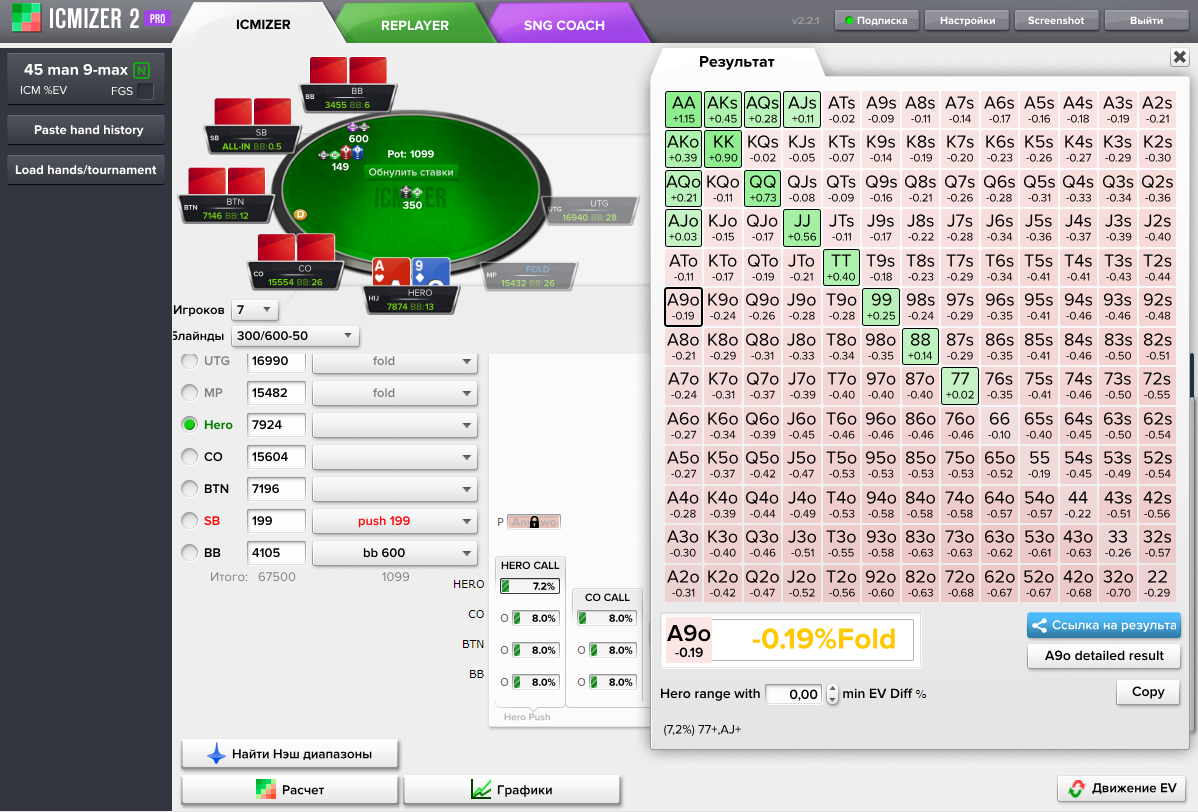Click the Выйти logout button

pyautogui.click(x=1146, y=21)
